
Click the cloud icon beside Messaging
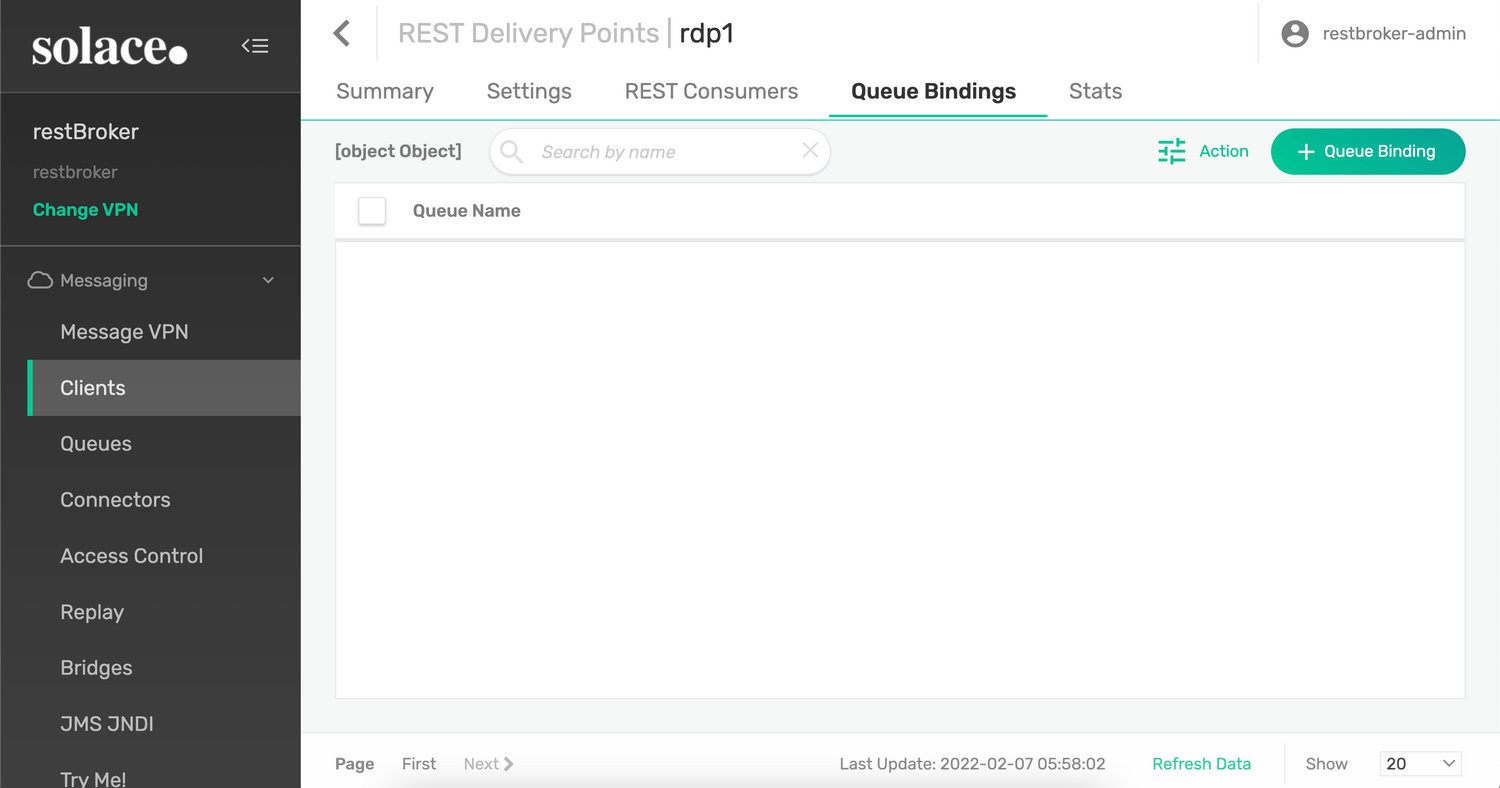40,280
